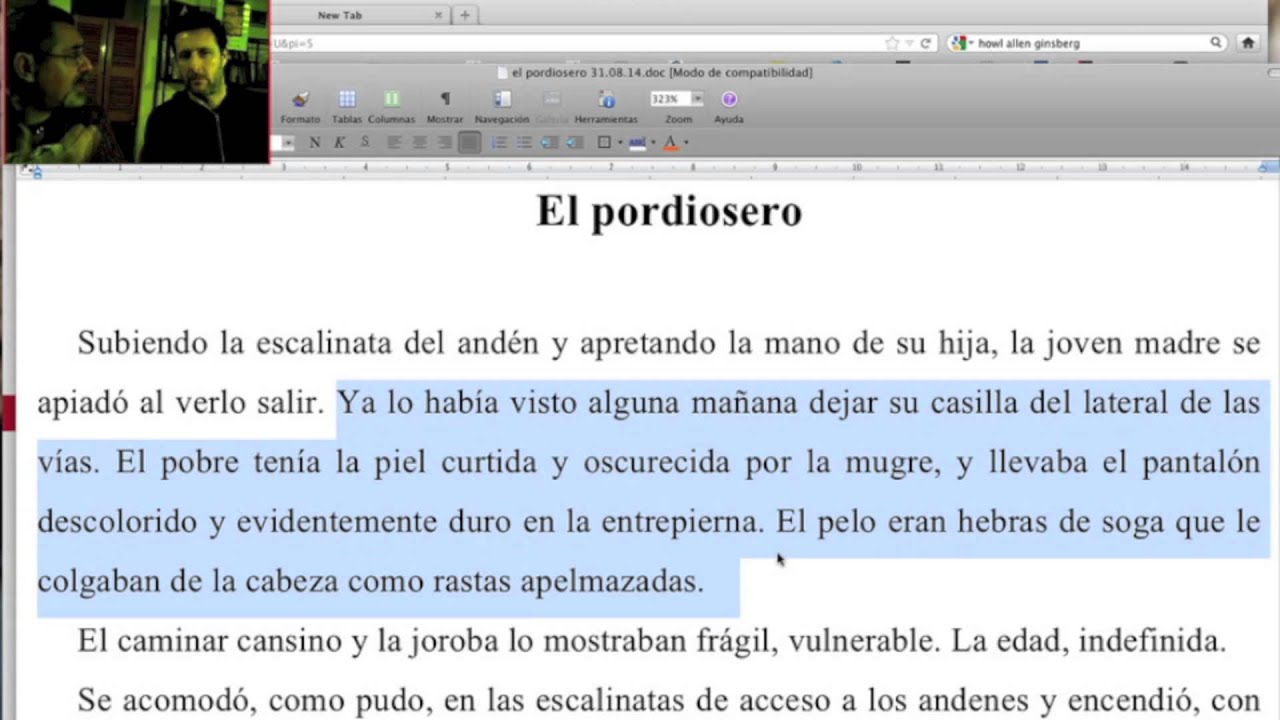Open the Columnas layout icon
Screen dimensions: 1280x720
(x=392, y=99)
